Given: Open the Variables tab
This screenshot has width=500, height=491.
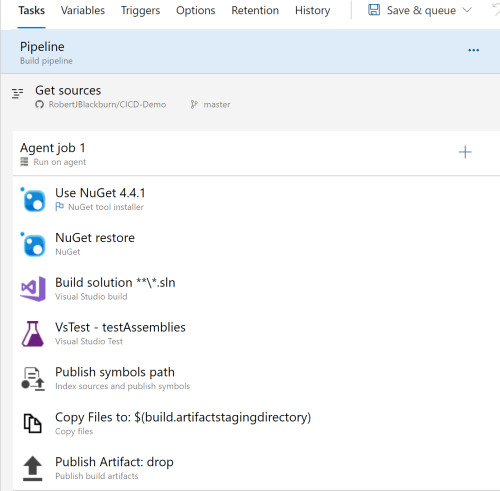Looking at the screenshot, I should pos(83,11).
